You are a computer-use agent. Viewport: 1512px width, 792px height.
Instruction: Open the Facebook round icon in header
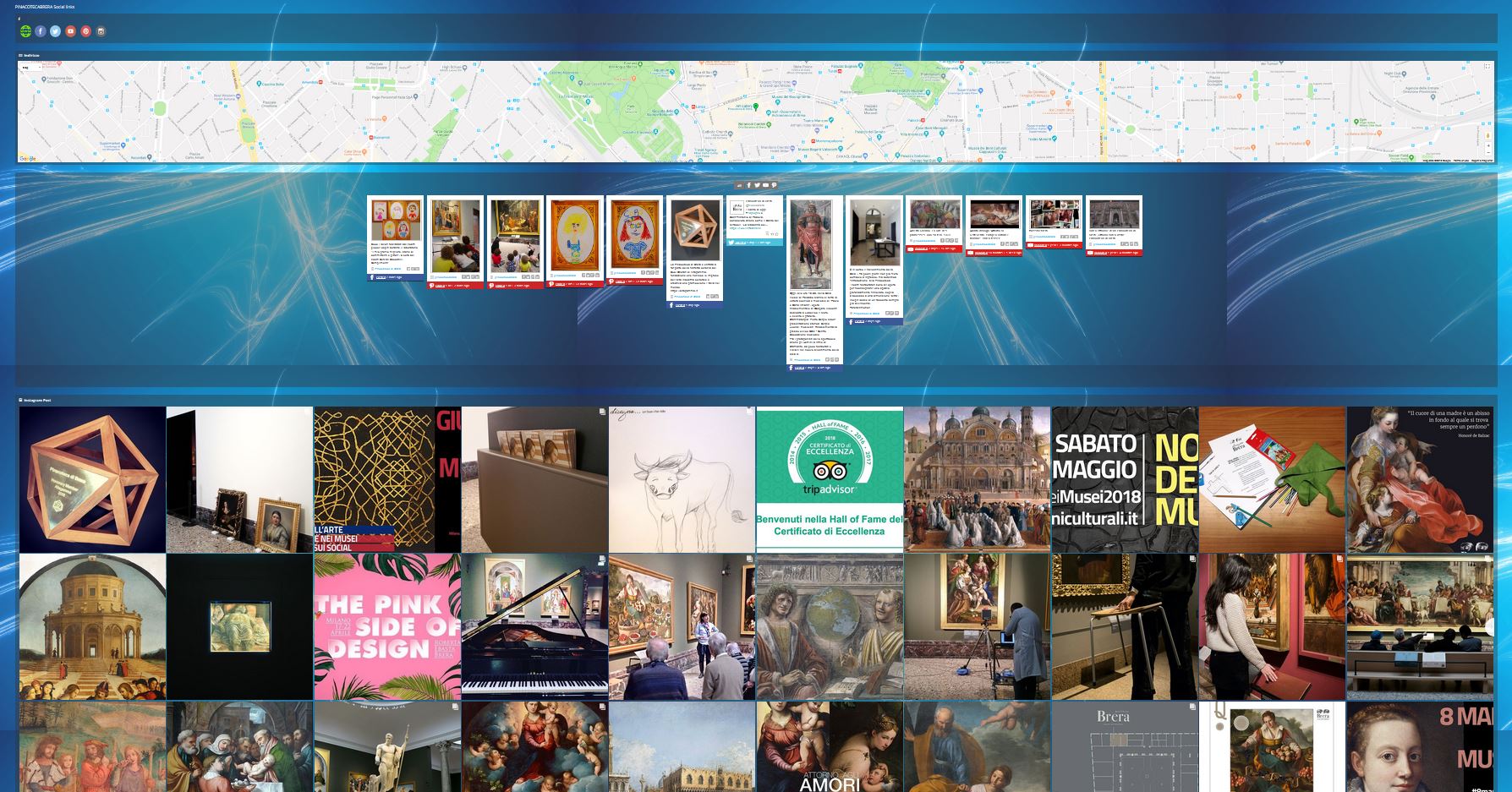pyautogui.click(x=41, y=31)
